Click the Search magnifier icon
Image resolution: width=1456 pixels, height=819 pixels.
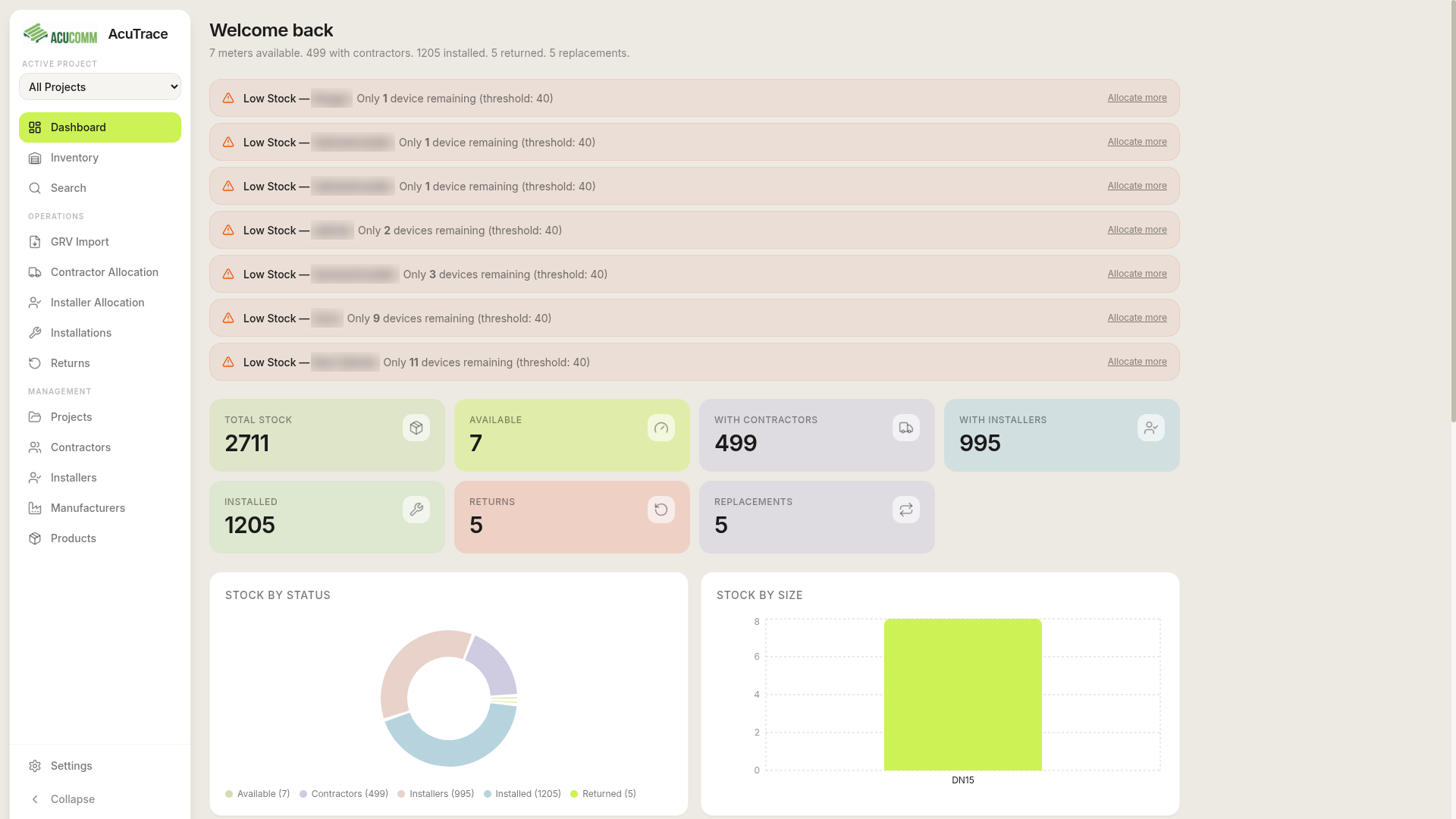tap(35, 188)
